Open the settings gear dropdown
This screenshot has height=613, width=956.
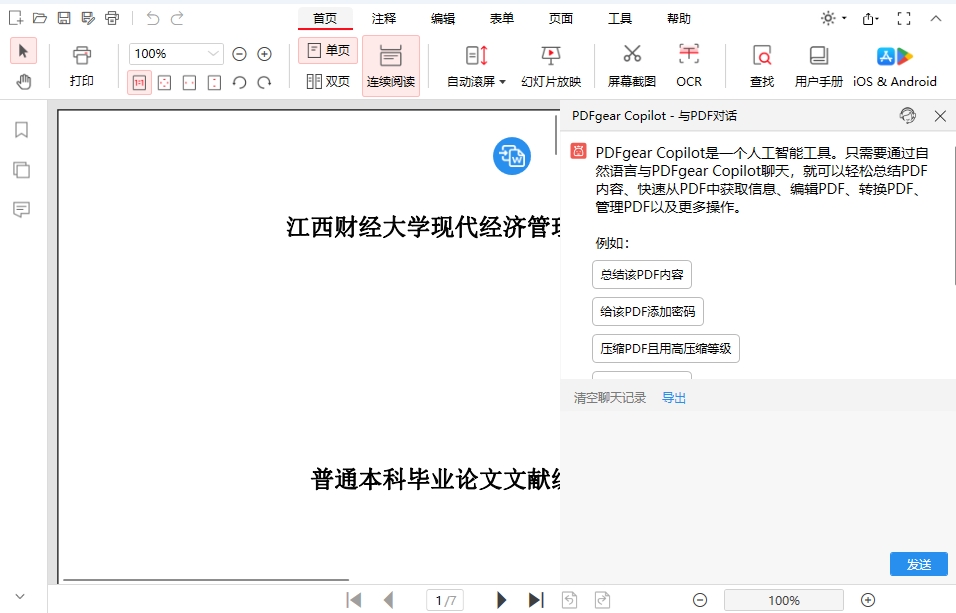point(829,18)
